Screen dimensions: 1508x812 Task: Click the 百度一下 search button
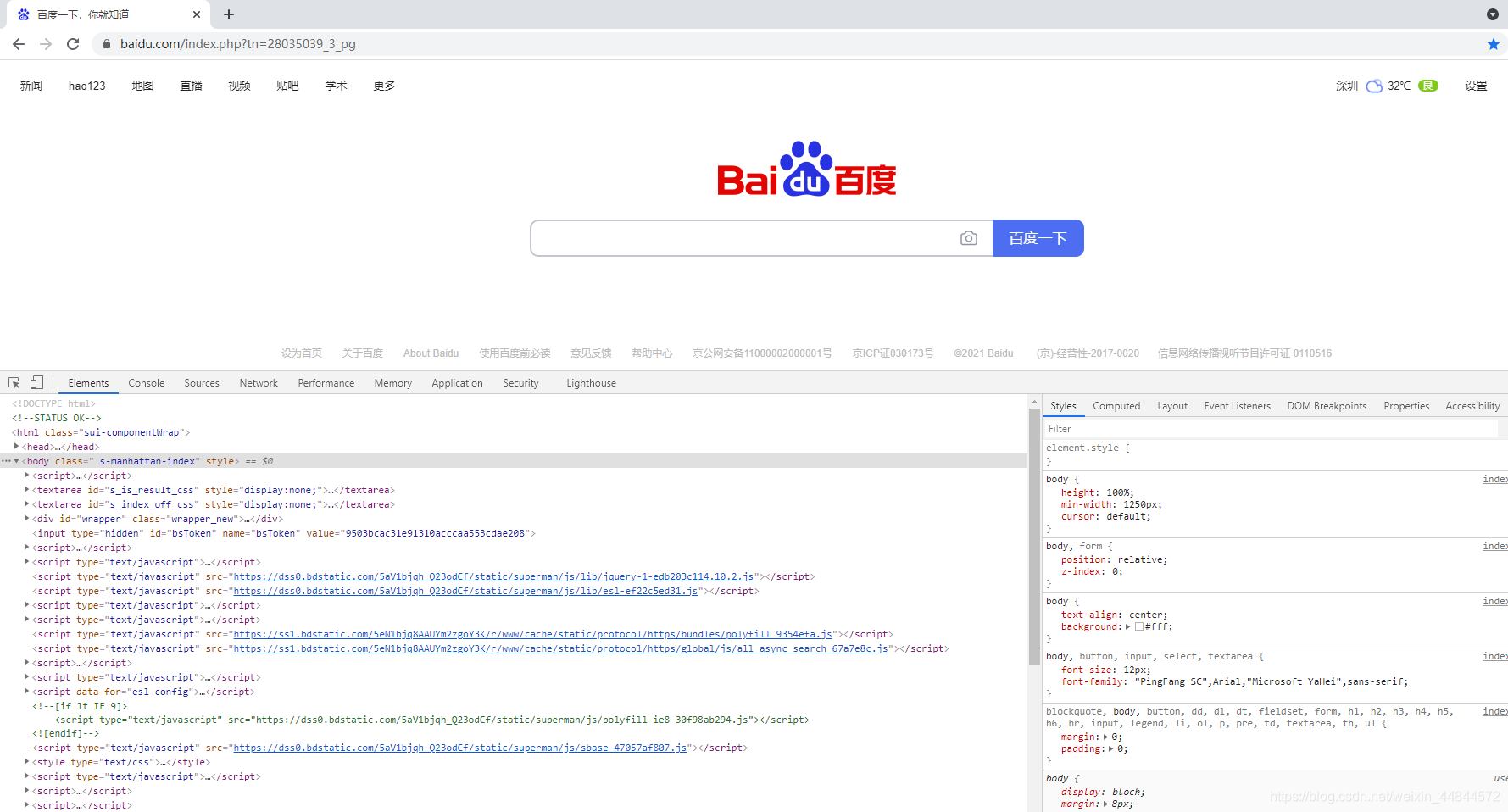point(1038,238)
